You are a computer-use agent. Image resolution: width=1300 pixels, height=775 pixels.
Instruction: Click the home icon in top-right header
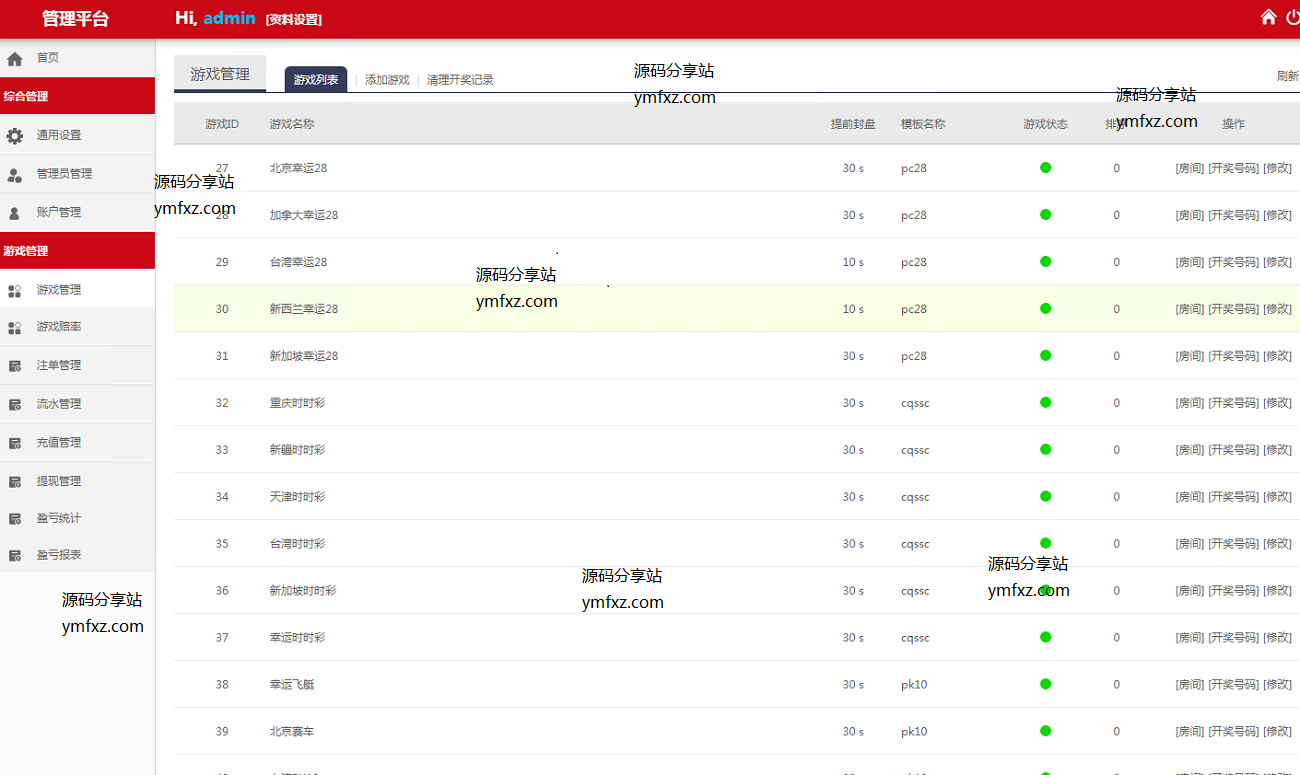(x=1268, y=17)
